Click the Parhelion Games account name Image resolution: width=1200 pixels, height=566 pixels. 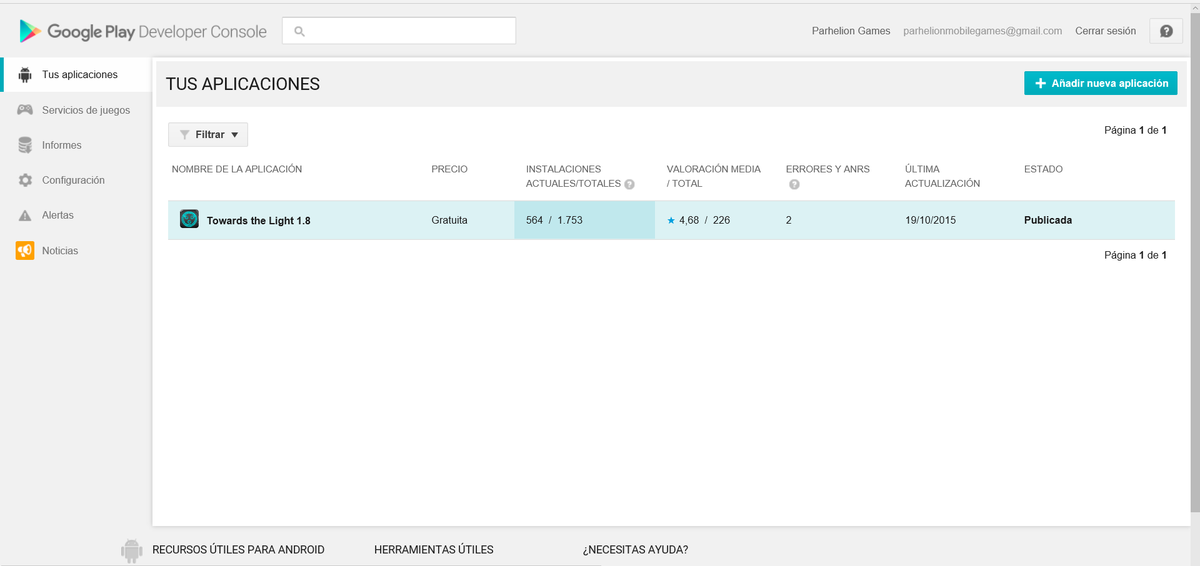[x=851, y=31]
